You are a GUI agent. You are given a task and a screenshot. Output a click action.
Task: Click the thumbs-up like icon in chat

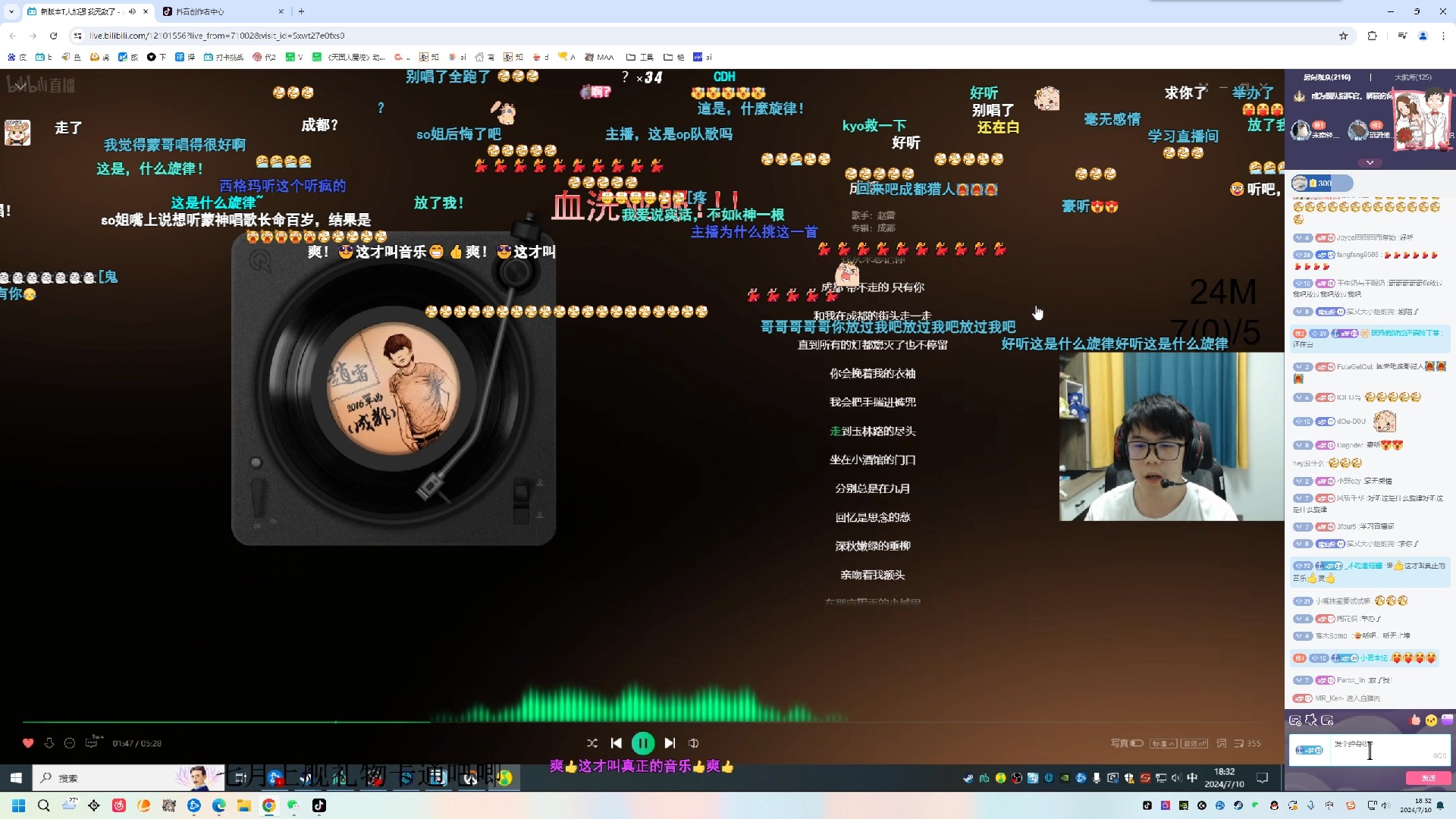(1415, 720)
